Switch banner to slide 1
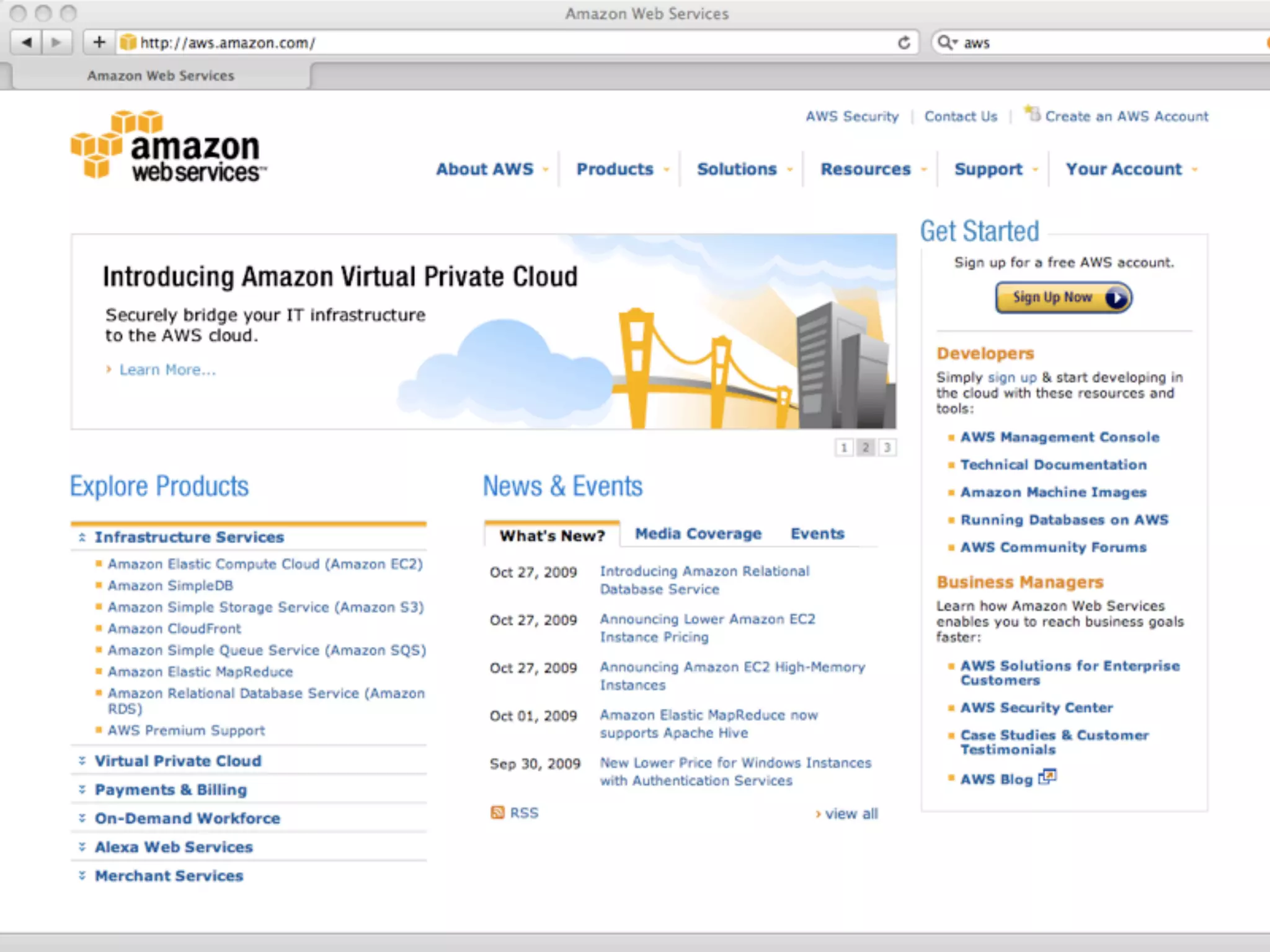 [843, 447]
